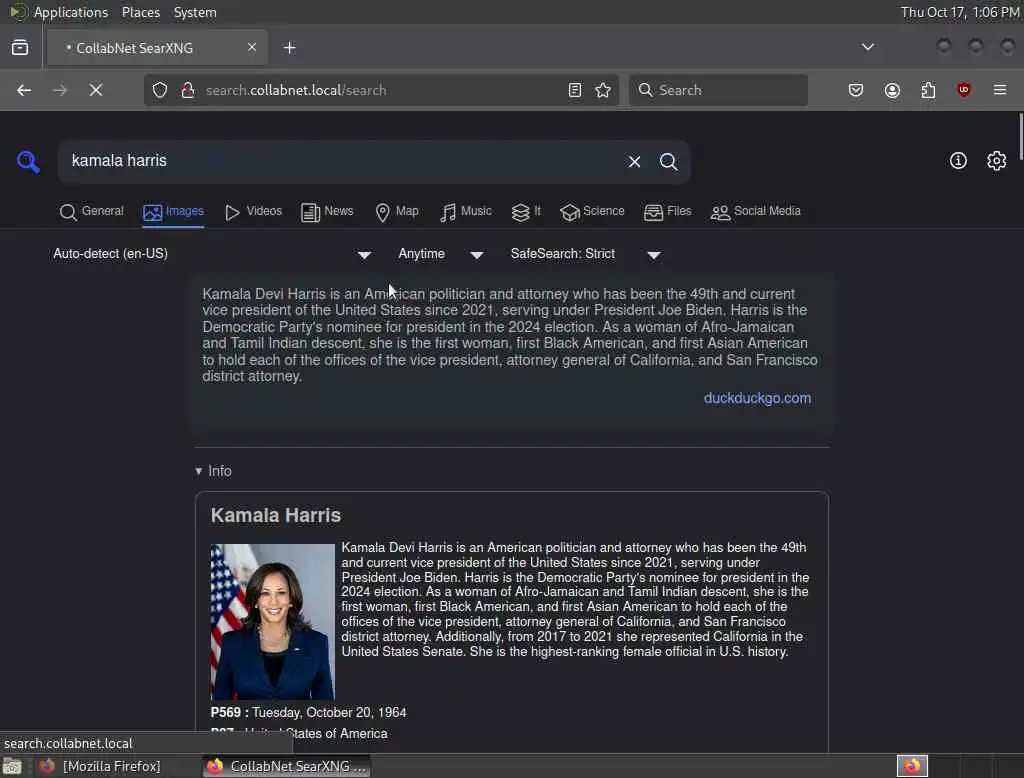Switch to IT category
The width and height of the screenshot is (1024, 778).
pyautogui.click(x=526, y=212)
